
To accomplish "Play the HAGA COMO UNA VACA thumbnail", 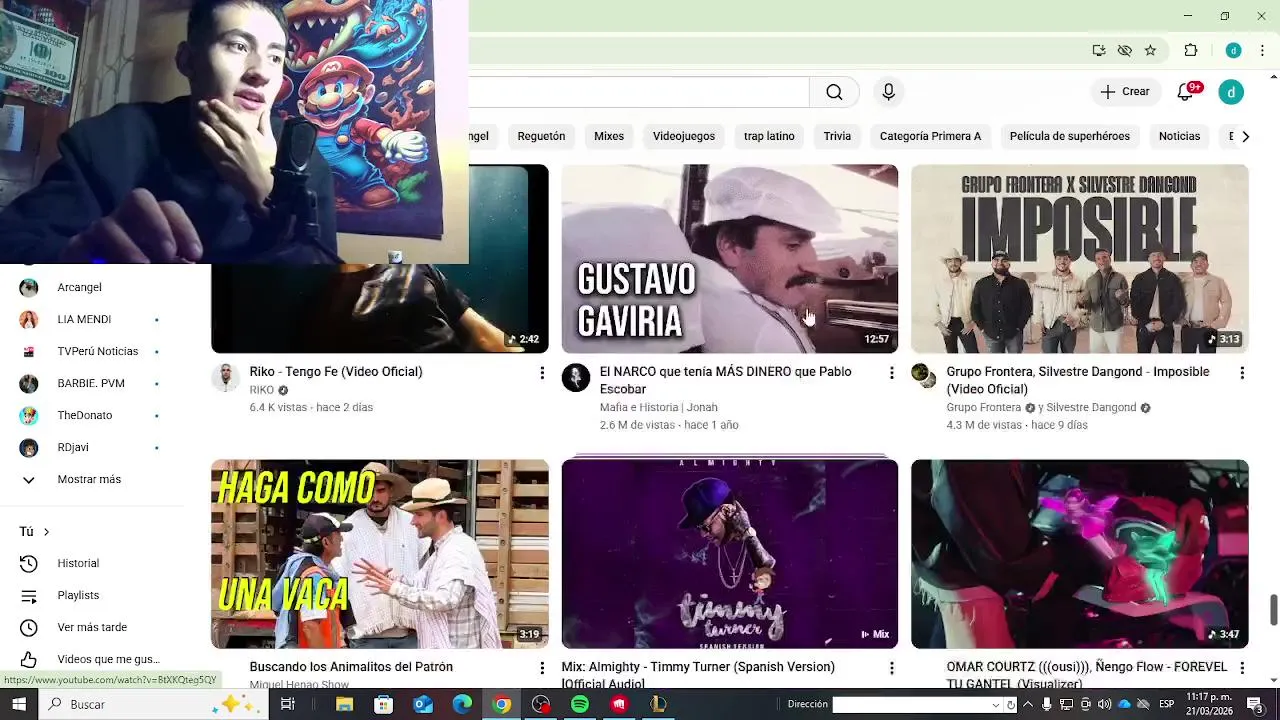I will click(380, 554).
